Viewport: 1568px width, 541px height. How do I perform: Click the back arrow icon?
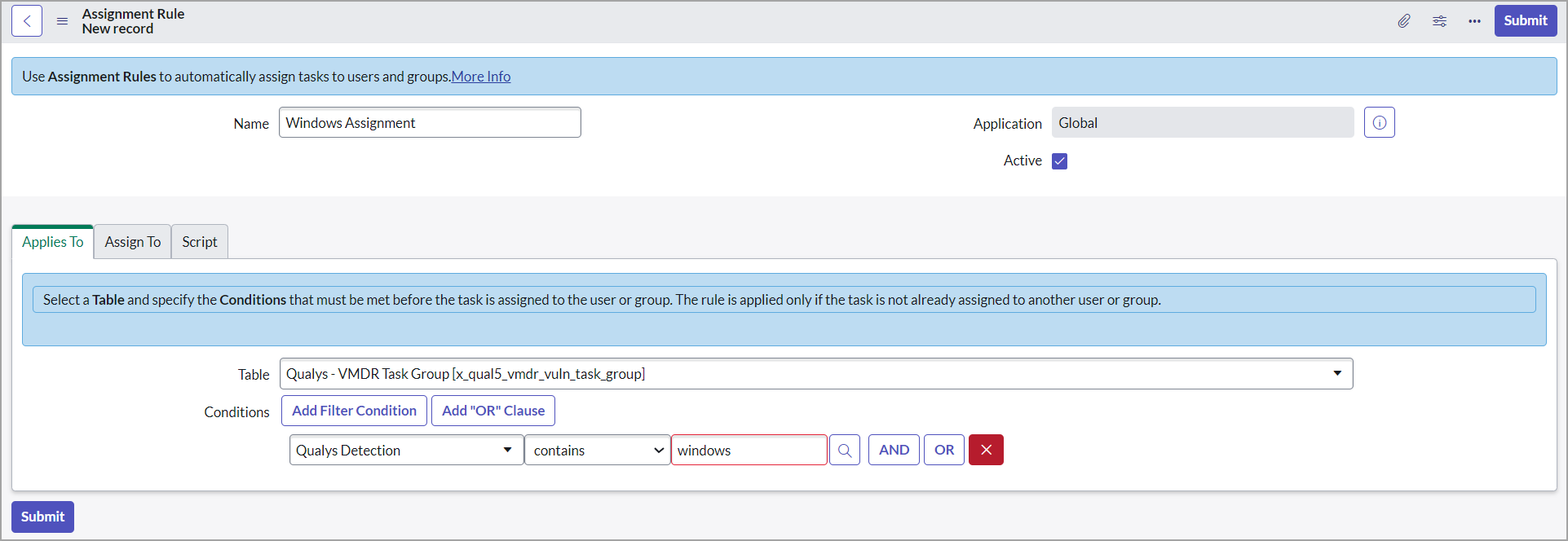click(27, 21)
